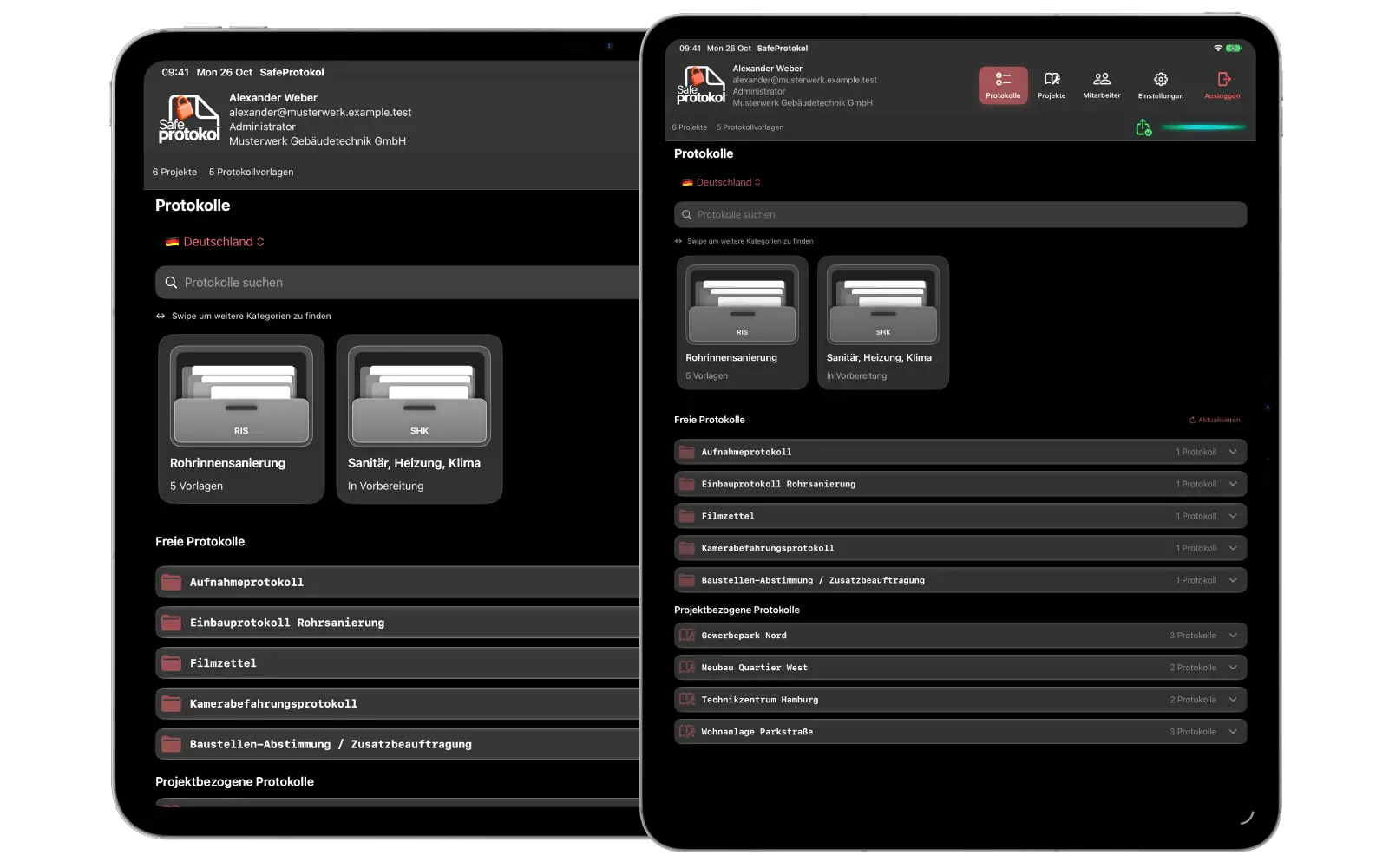1389x868 pixels.
Task: Open Deutschland country selector on right iPad
Action: click(x=721, y=182)
